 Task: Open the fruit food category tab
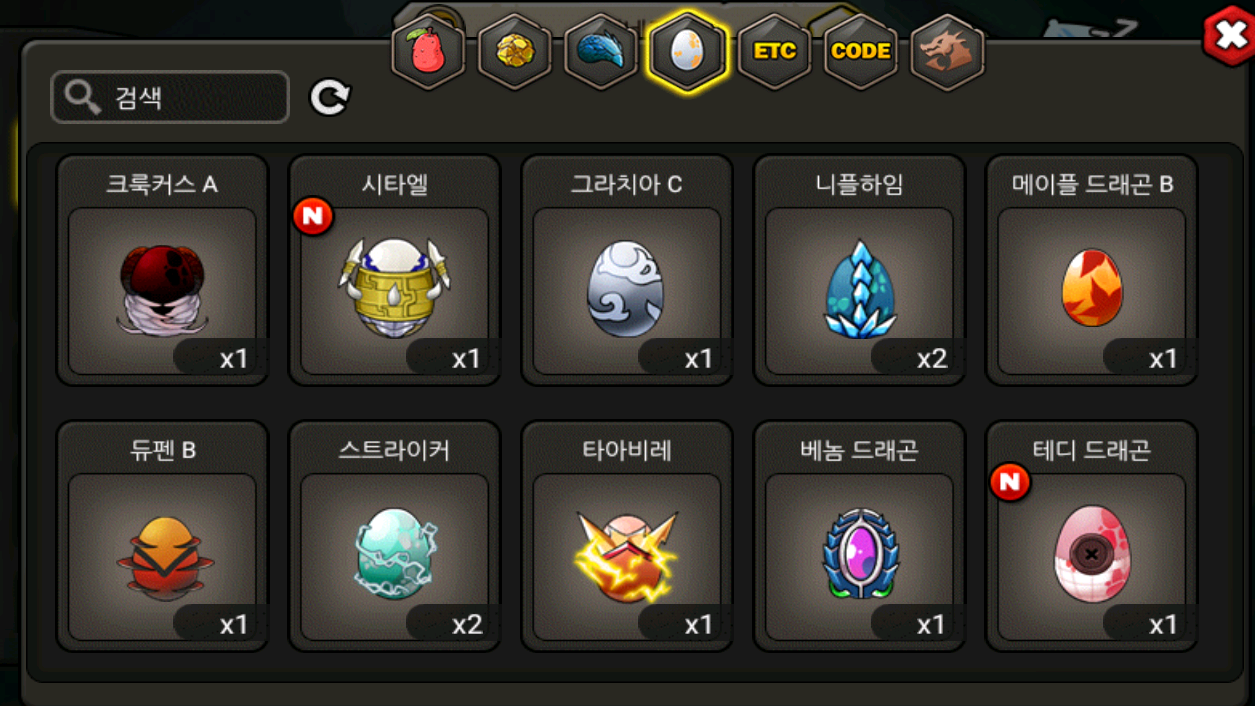point(428,51)
